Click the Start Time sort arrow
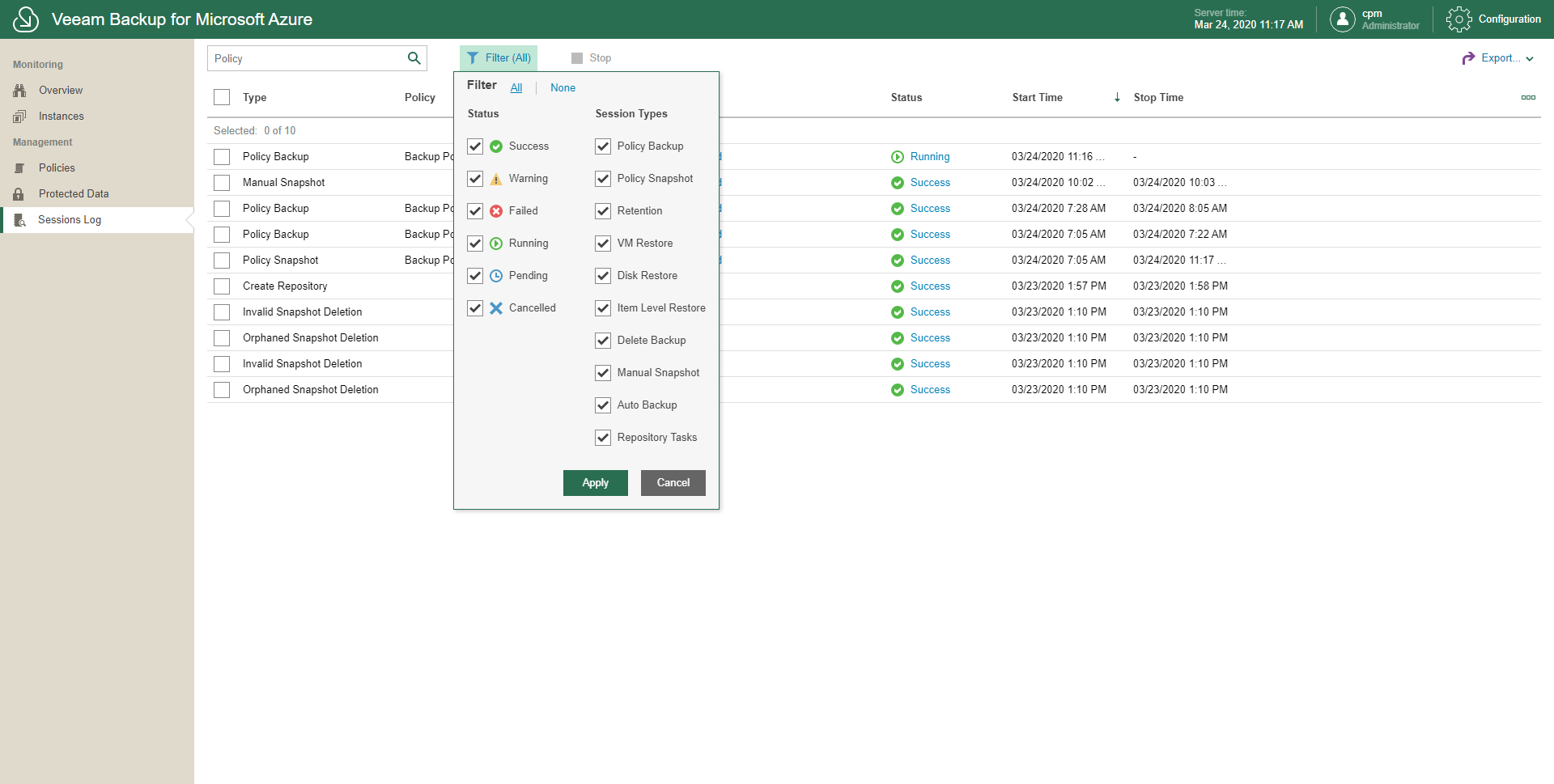 coord(1117,97)
